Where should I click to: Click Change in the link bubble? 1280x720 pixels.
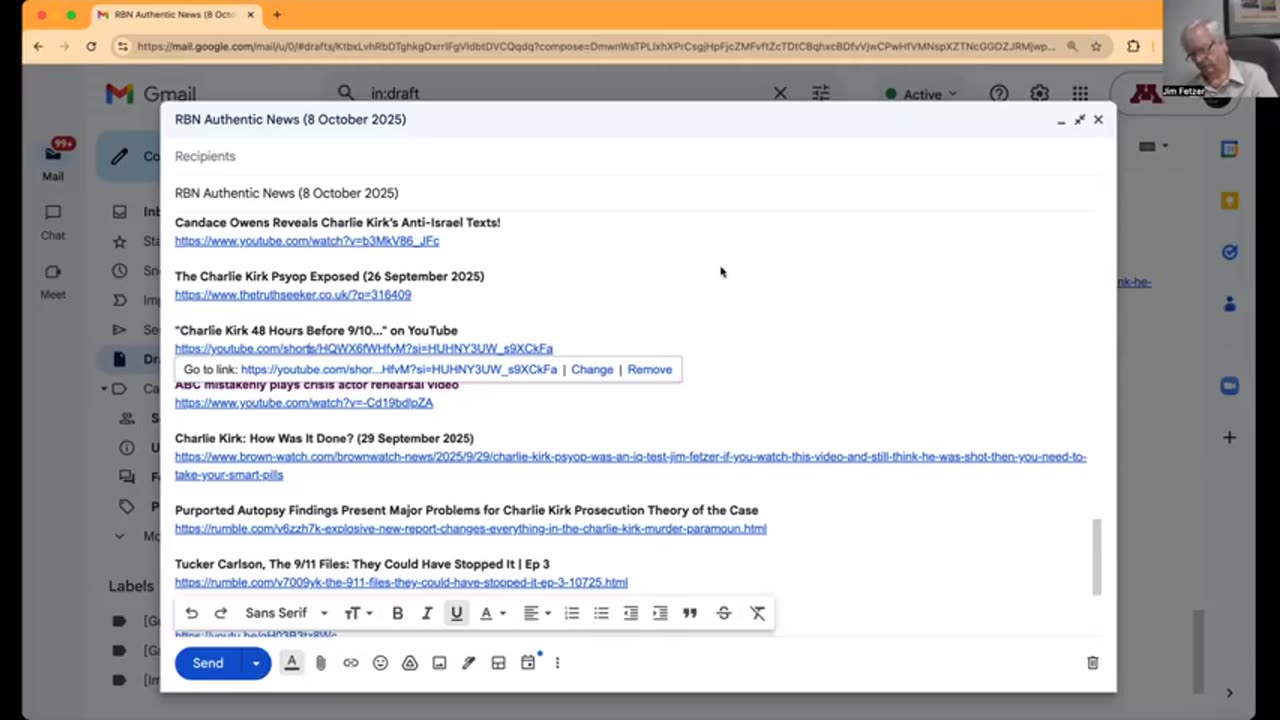point(592,370)
